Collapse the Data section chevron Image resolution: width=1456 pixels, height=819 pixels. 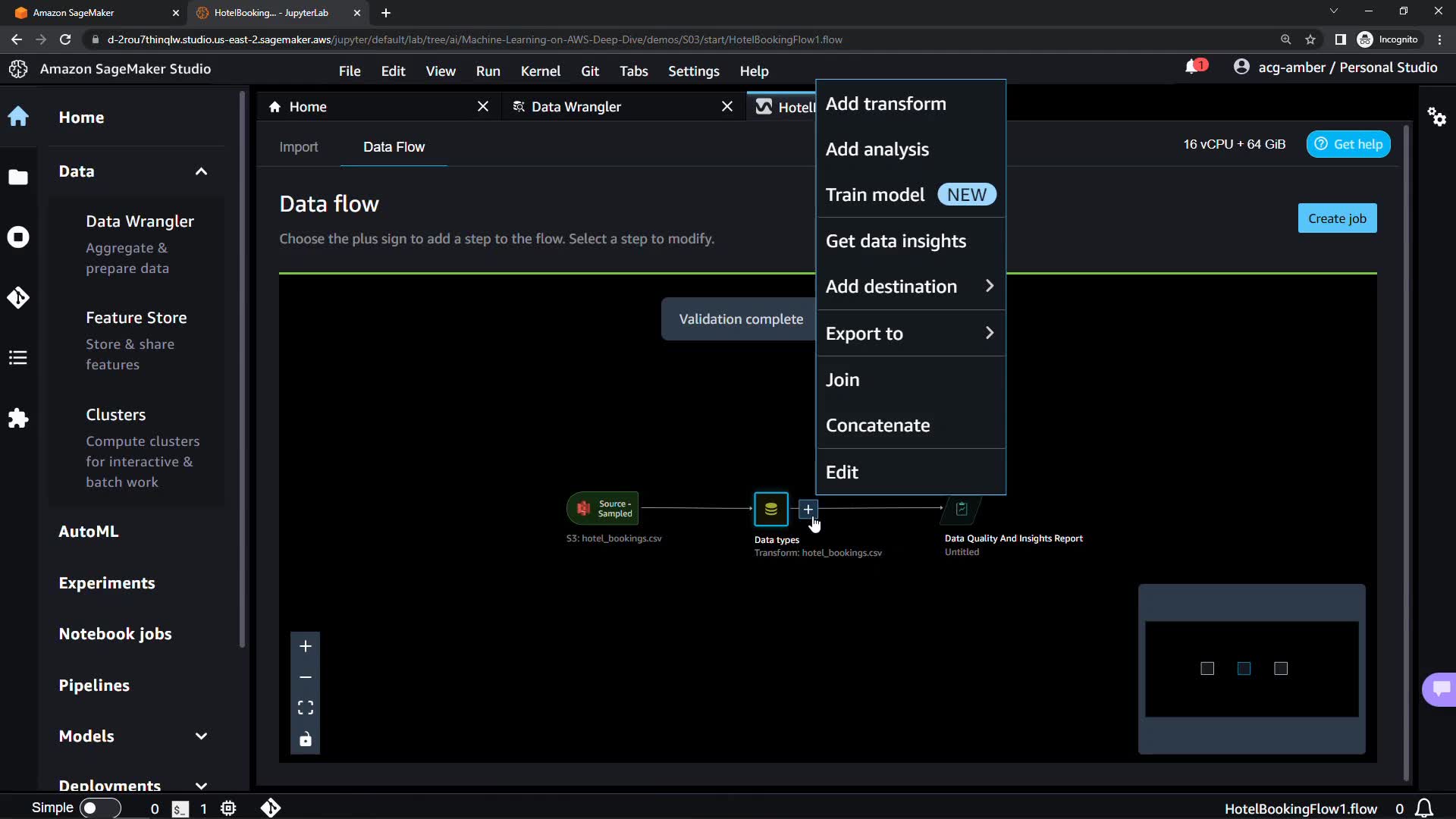click(x=201, y=171)
